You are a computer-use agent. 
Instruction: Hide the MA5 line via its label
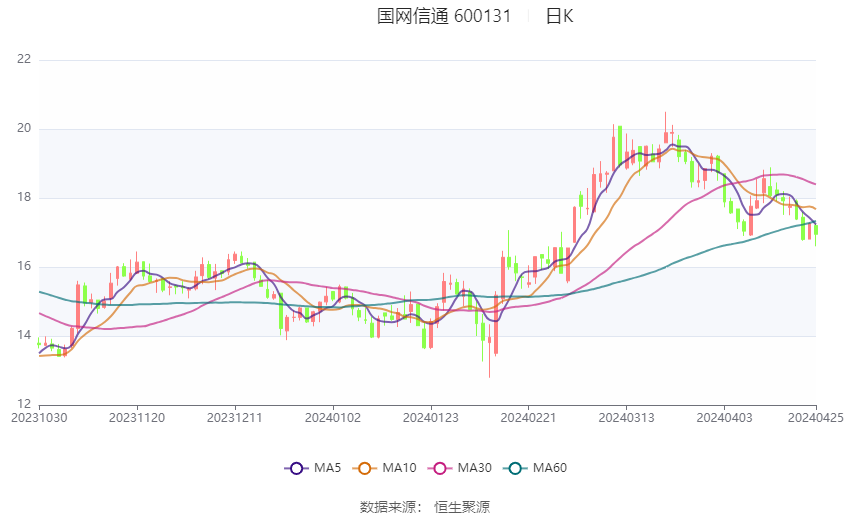(327, 468)
